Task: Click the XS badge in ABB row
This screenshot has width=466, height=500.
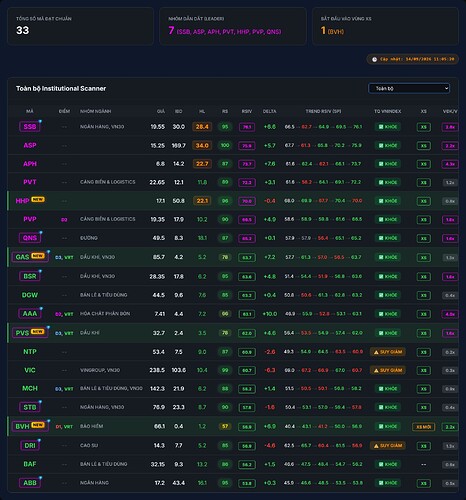Action: (424, 483)
